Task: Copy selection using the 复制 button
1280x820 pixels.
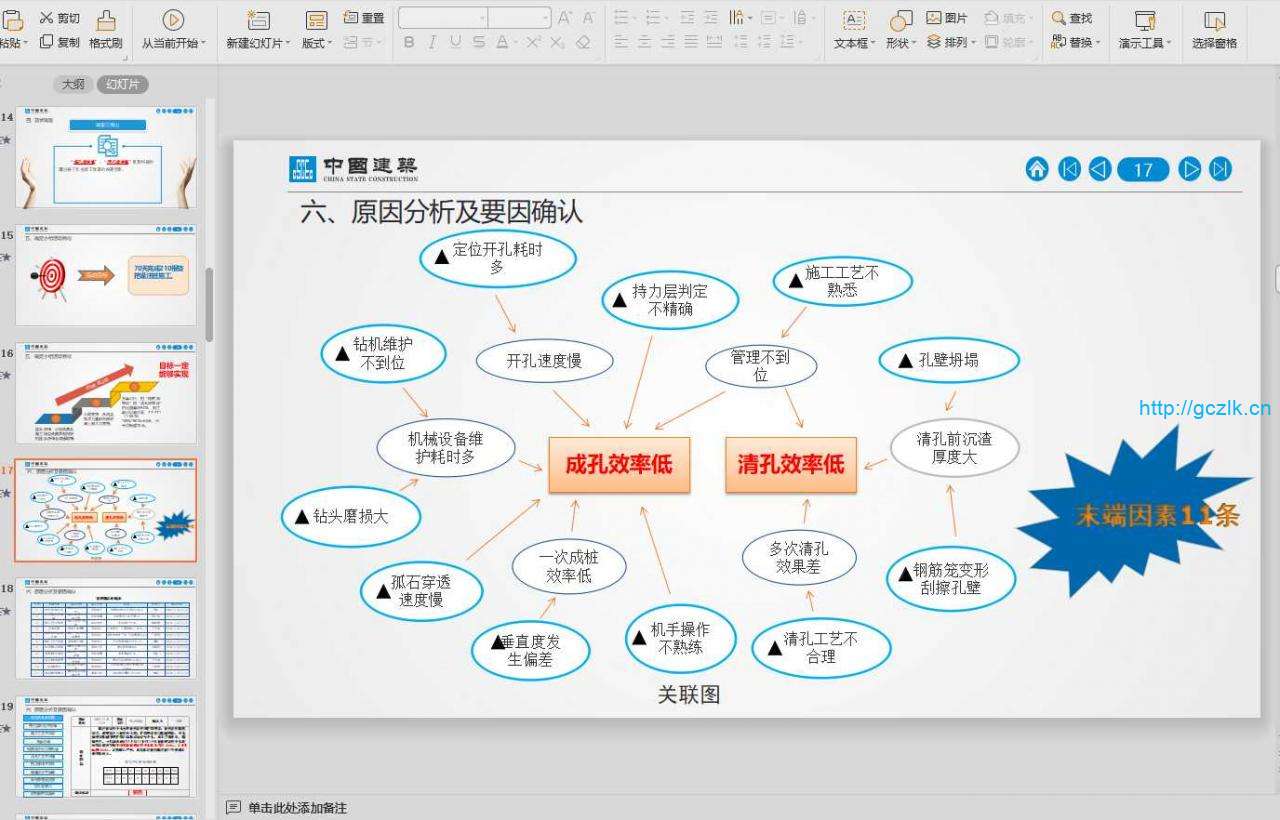Action: click(59, 42)
